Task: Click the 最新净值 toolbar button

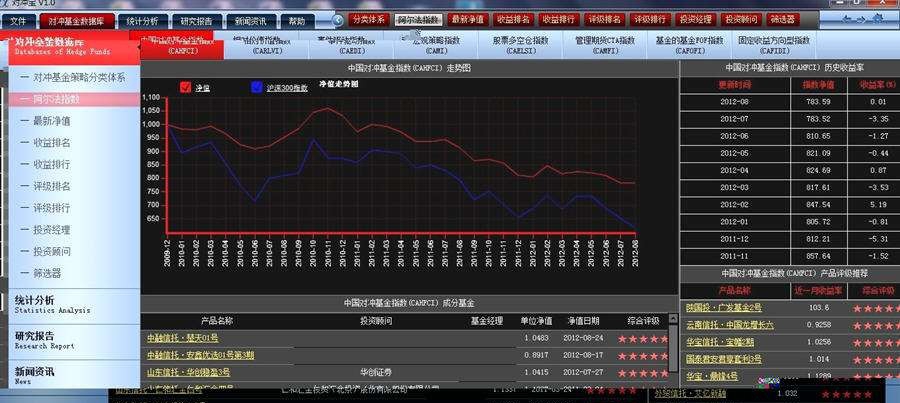Action: (x=468, y=20)
